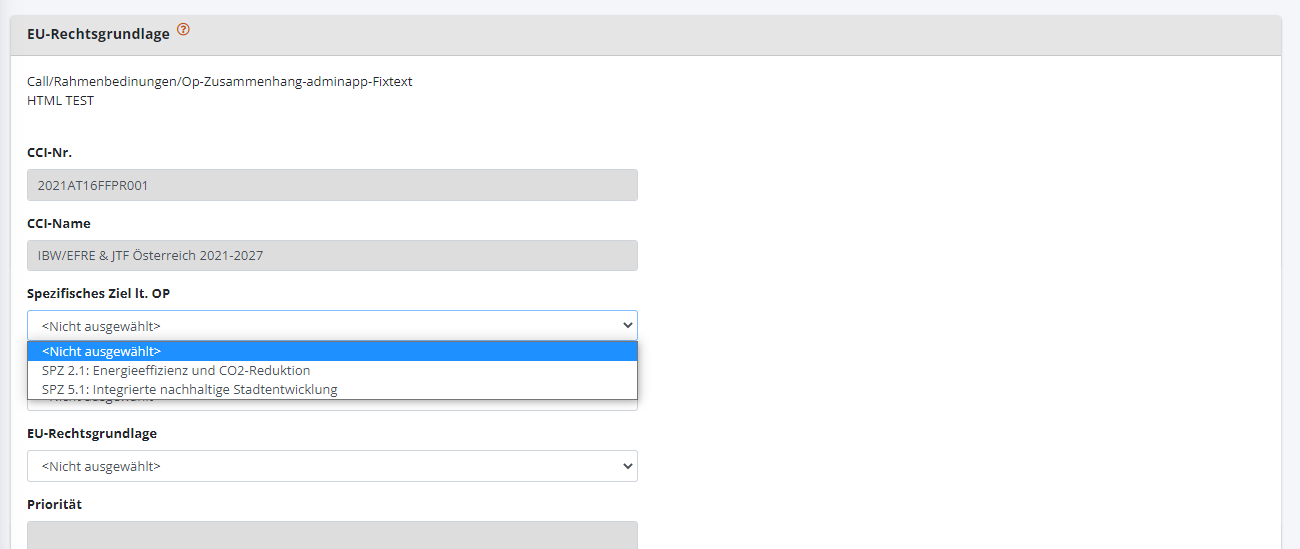Click the HTML TEST text line
This screenshot has height=549, width=1300.
click(60, 101)
